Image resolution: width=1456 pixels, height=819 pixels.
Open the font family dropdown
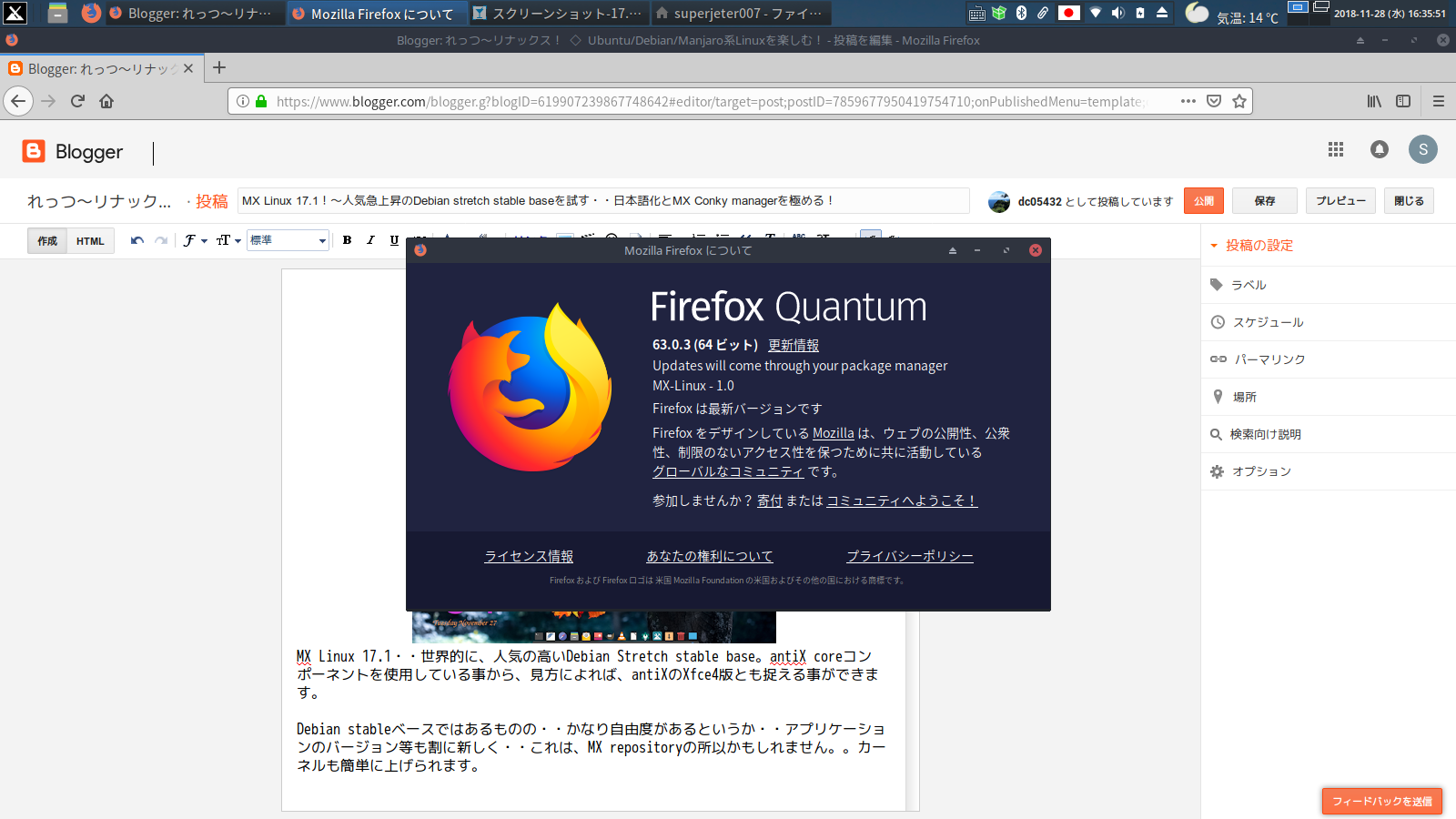coord(195,240)
